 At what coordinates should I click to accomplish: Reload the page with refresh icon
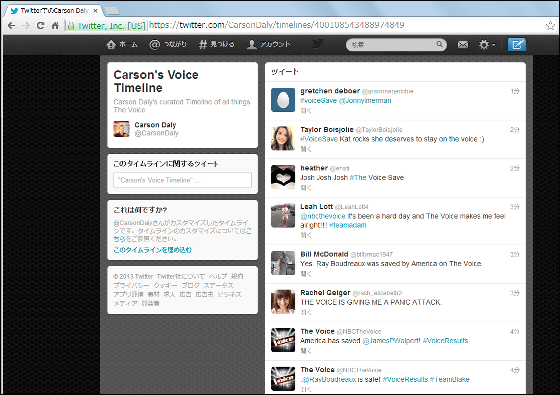(x=40, y=25)
